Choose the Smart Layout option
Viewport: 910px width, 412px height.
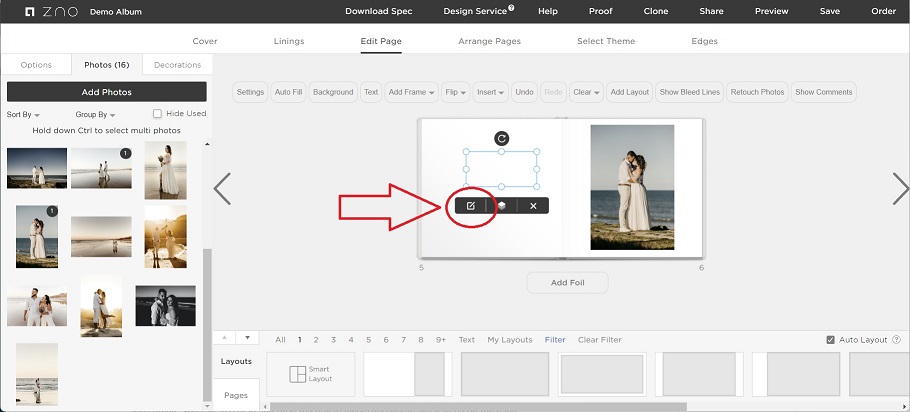(x=310, y=374)
